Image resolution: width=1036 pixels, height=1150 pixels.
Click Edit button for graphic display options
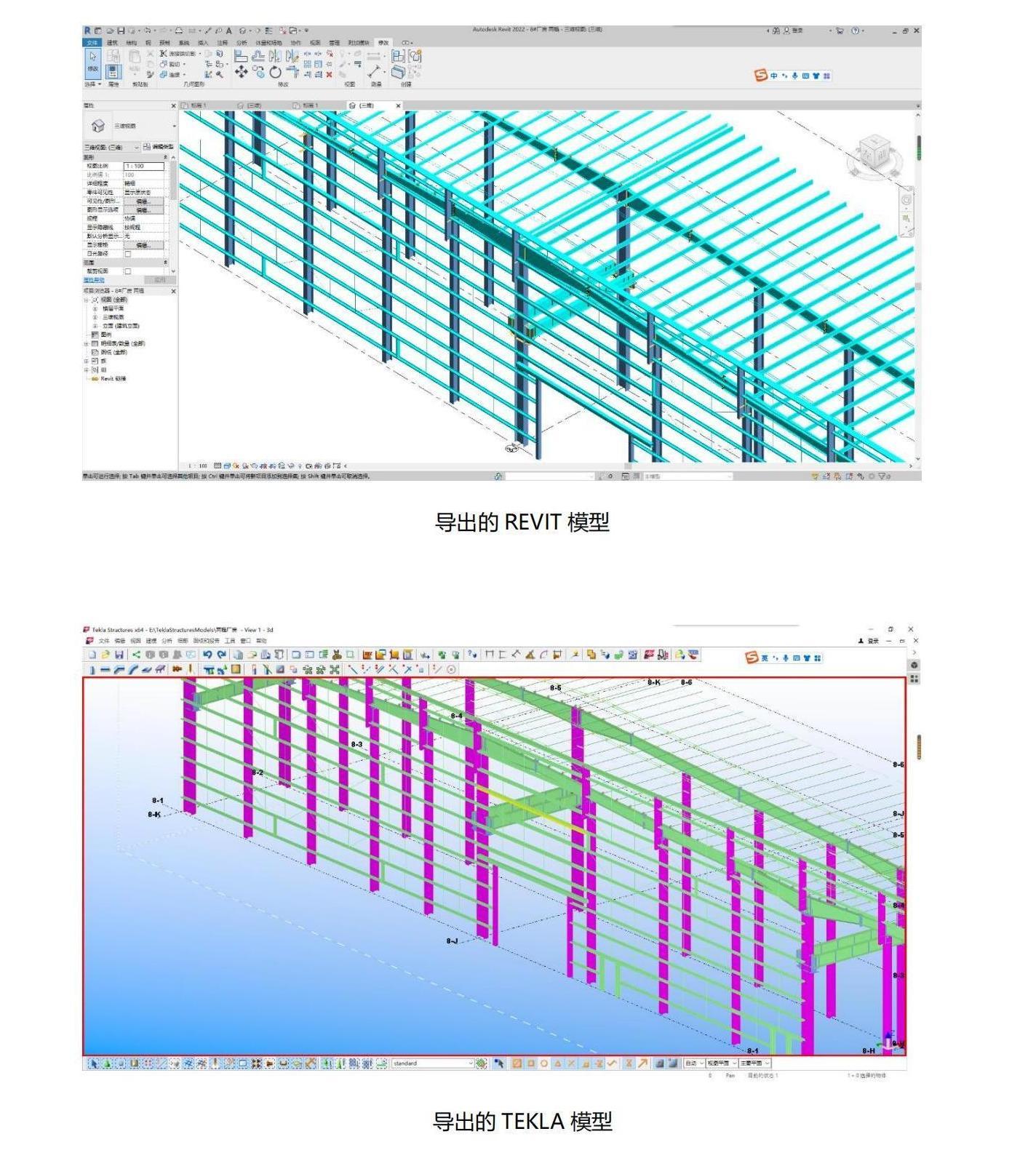[144, 210]
